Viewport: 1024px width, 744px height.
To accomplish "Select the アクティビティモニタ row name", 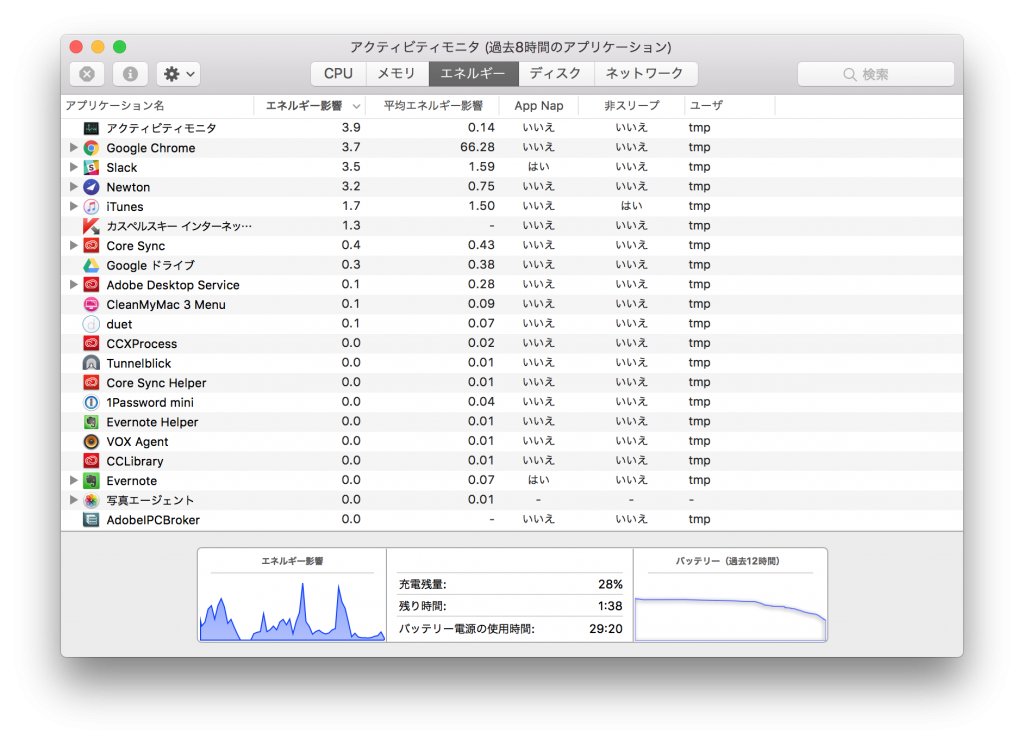I will 161,128.
